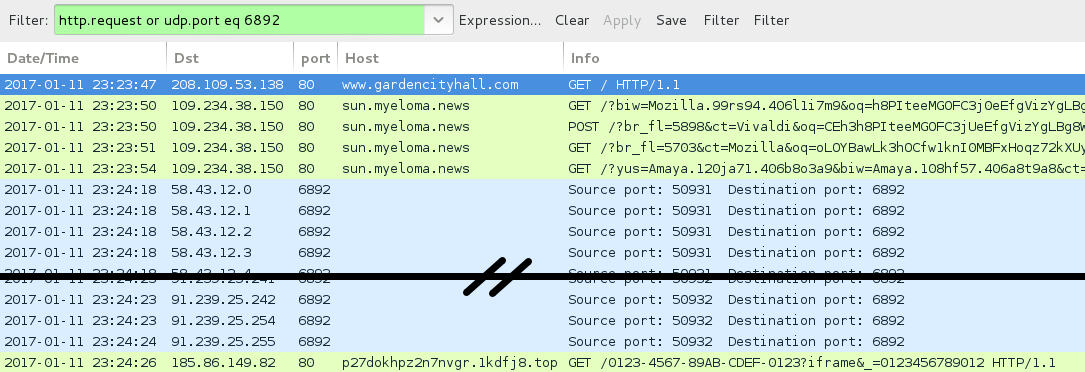
Task: Open the Expression... filter builder
Action: pos(500,20)
